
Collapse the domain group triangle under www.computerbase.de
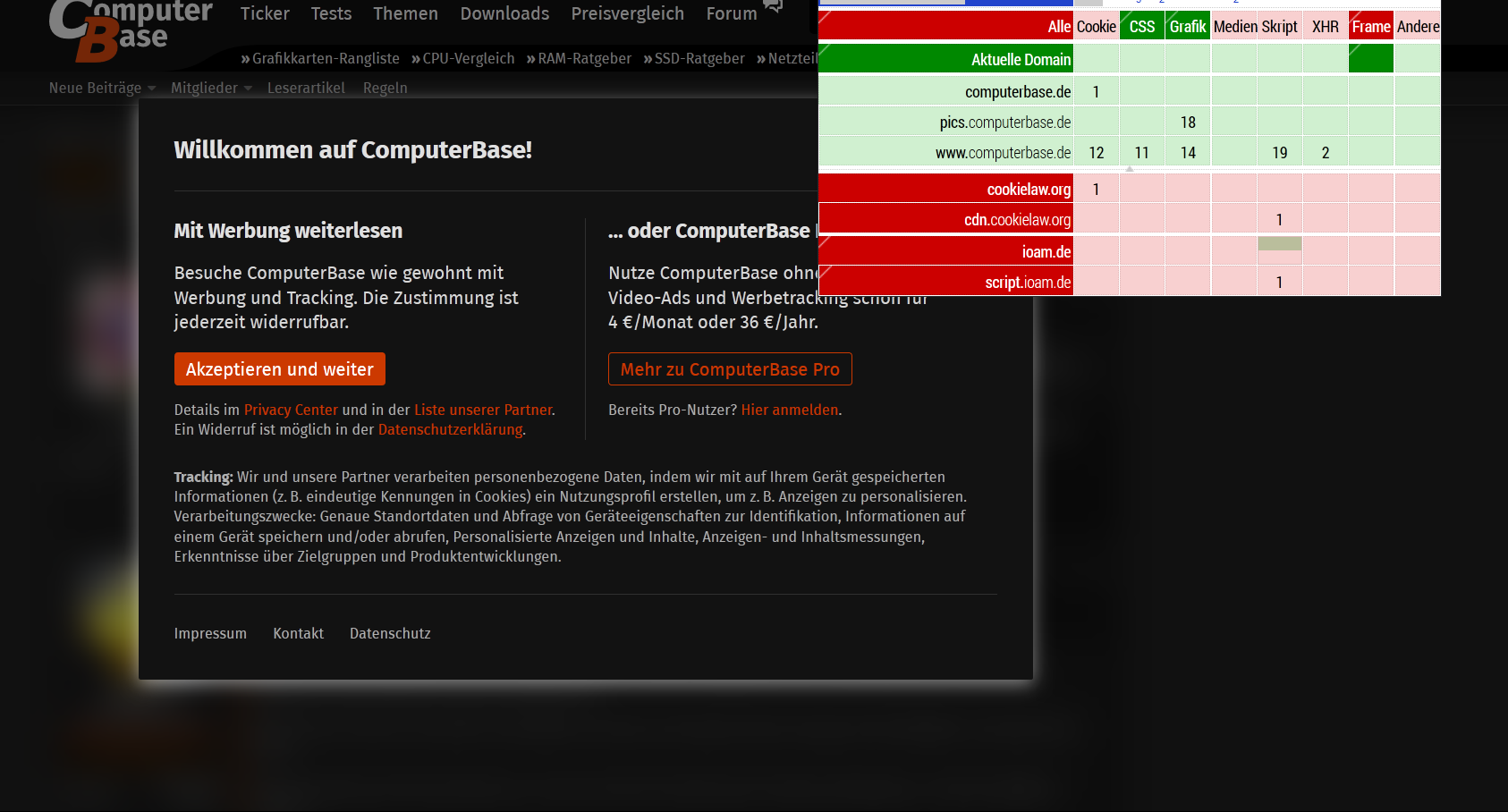(1130, 168)
